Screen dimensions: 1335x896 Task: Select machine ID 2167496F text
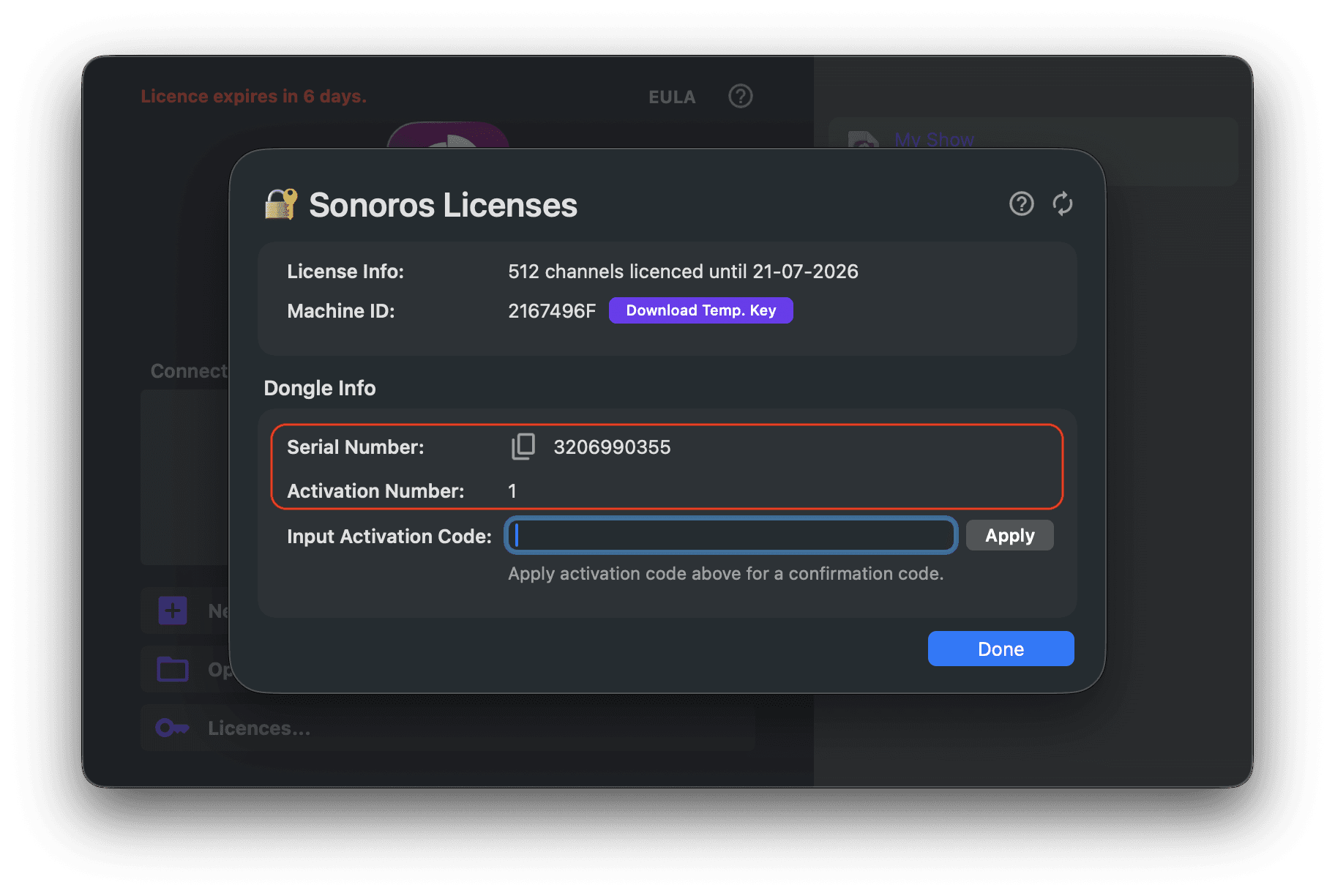552,311
